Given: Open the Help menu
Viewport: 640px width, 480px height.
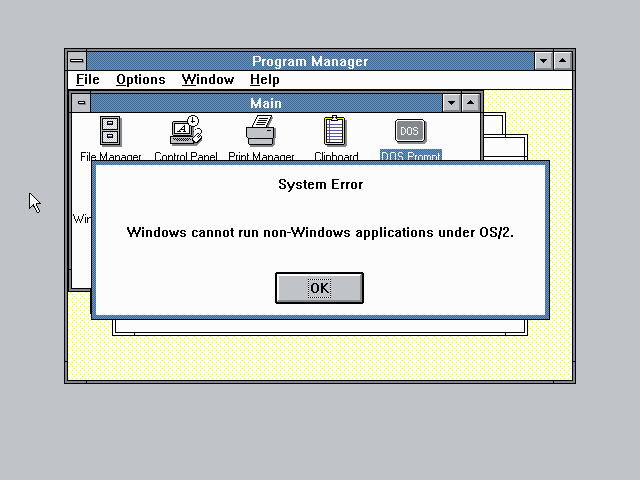Looking at the screenshot, I should coord(265,80).
